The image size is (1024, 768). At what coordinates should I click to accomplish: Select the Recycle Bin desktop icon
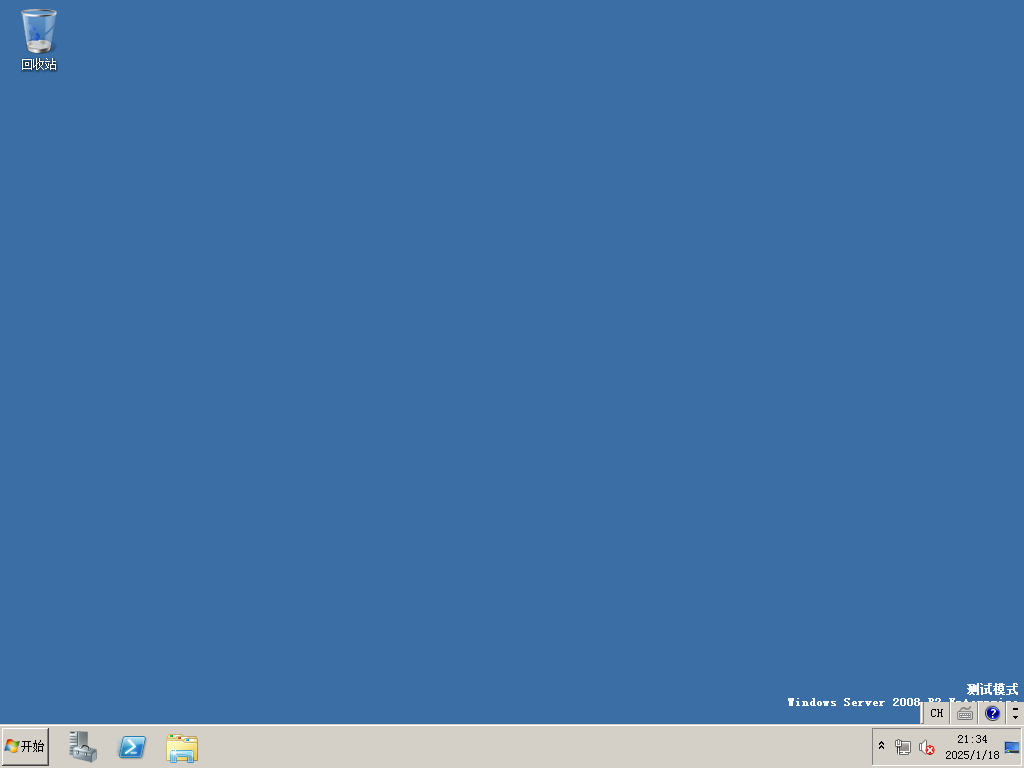pyautogui.click(x=39, y=39)
